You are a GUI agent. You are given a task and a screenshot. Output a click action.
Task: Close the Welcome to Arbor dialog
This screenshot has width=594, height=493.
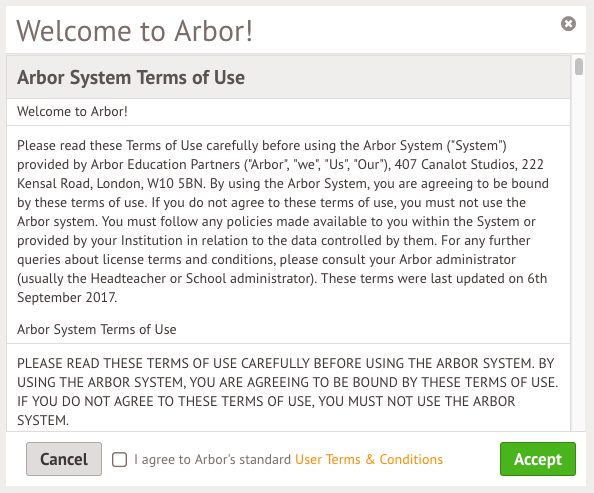click(x=568, y=24)
